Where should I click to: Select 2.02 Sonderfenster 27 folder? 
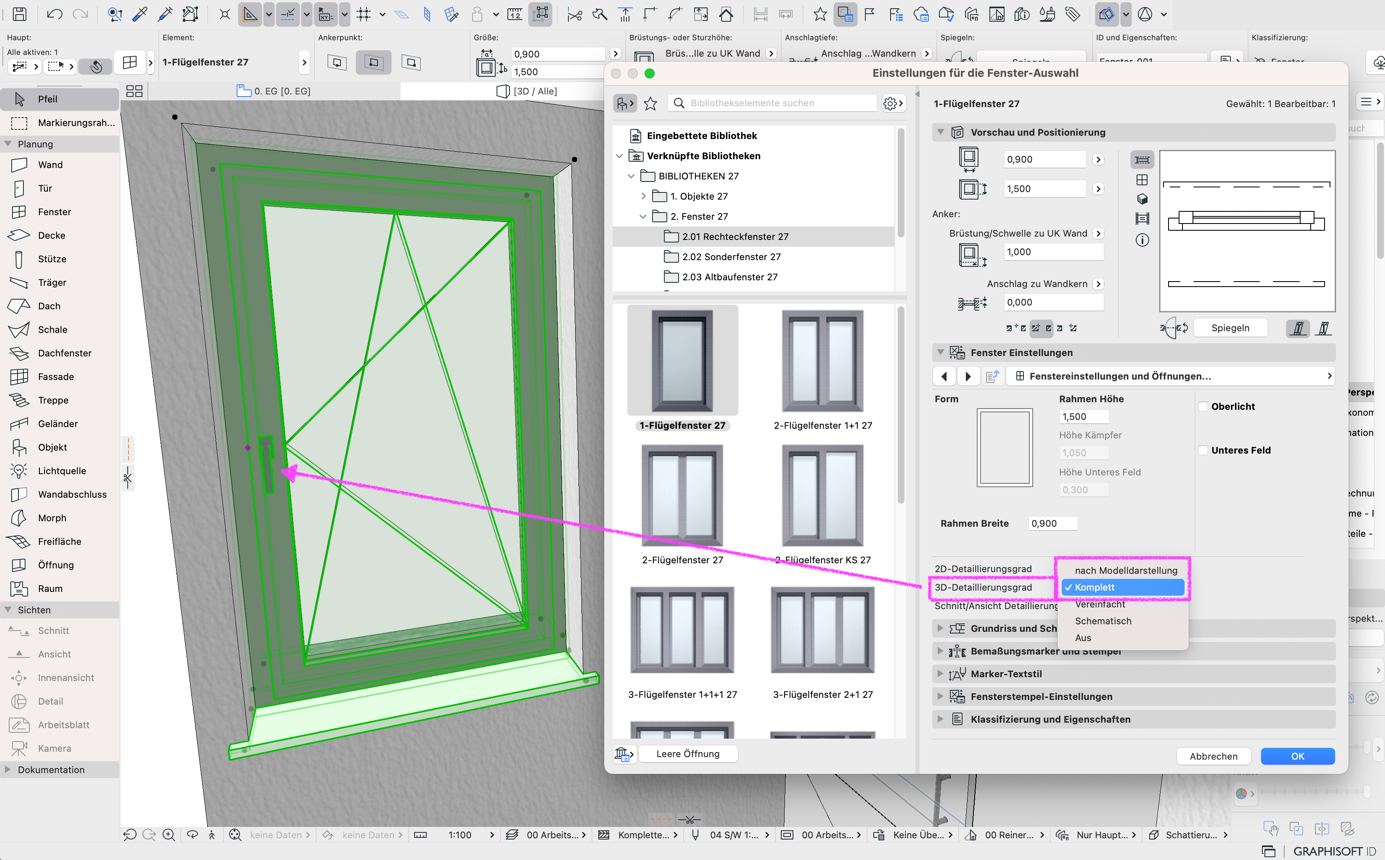tap(731, 257)
